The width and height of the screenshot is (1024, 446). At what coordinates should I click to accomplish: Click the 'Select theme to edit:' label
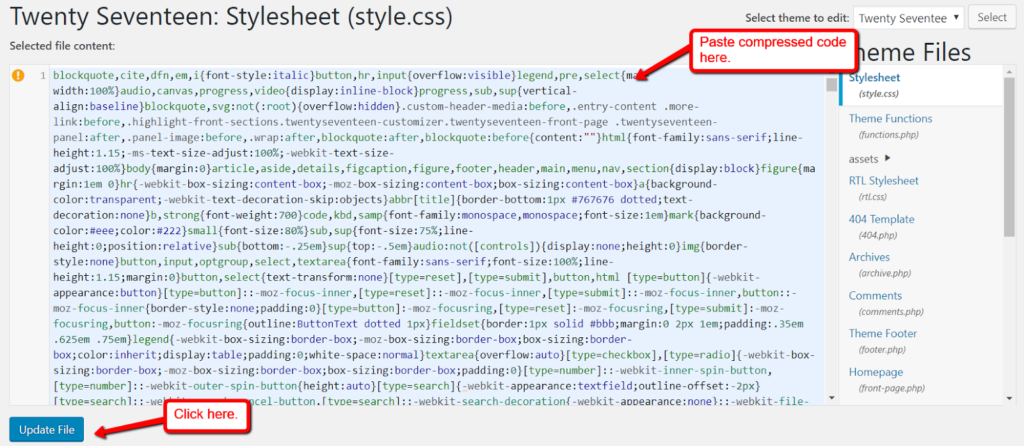797,18
